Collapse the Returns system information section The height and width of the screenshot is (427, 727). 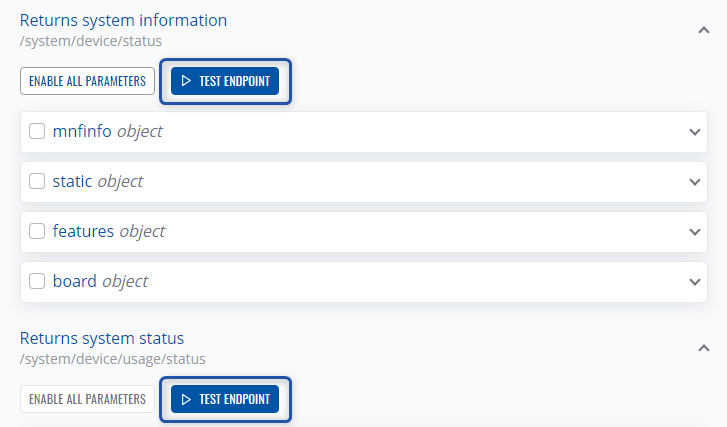(703, 30)
